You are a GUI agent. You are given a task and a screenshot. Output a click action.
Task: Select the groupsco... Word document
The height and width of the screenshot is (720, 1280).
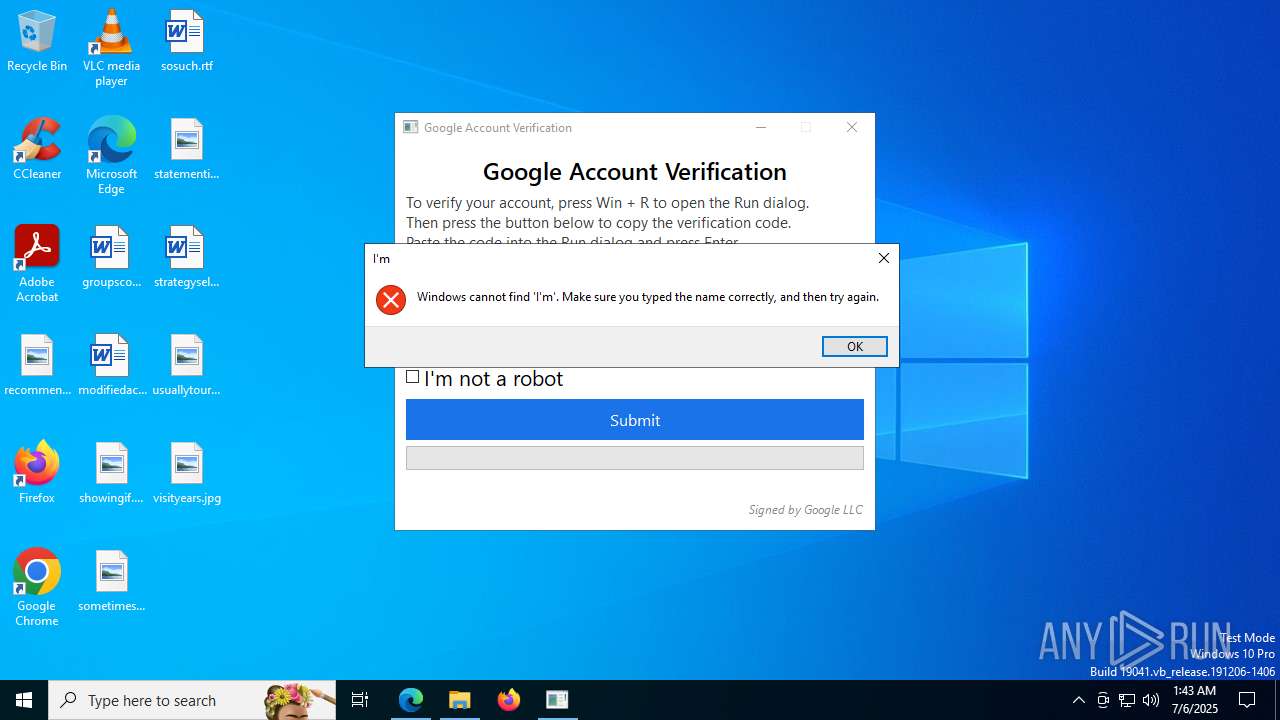tap(111, 257)
